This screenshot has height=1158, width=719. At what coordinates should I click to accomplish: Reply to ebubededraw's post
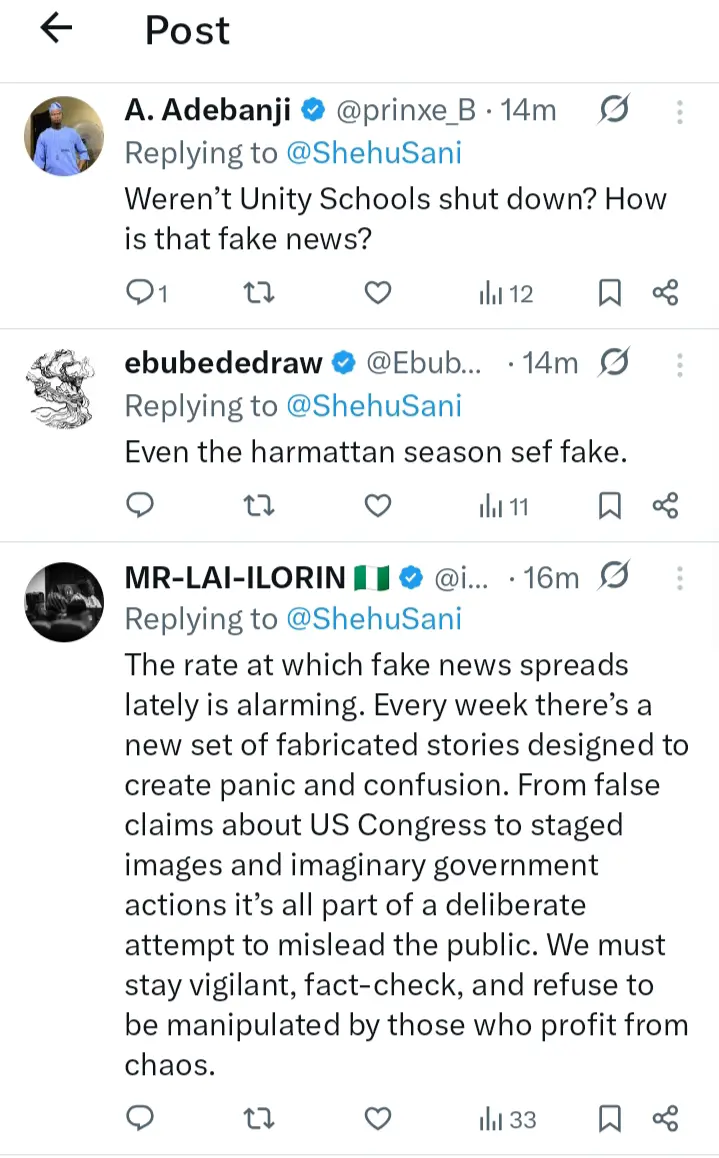tap(142, 506)
